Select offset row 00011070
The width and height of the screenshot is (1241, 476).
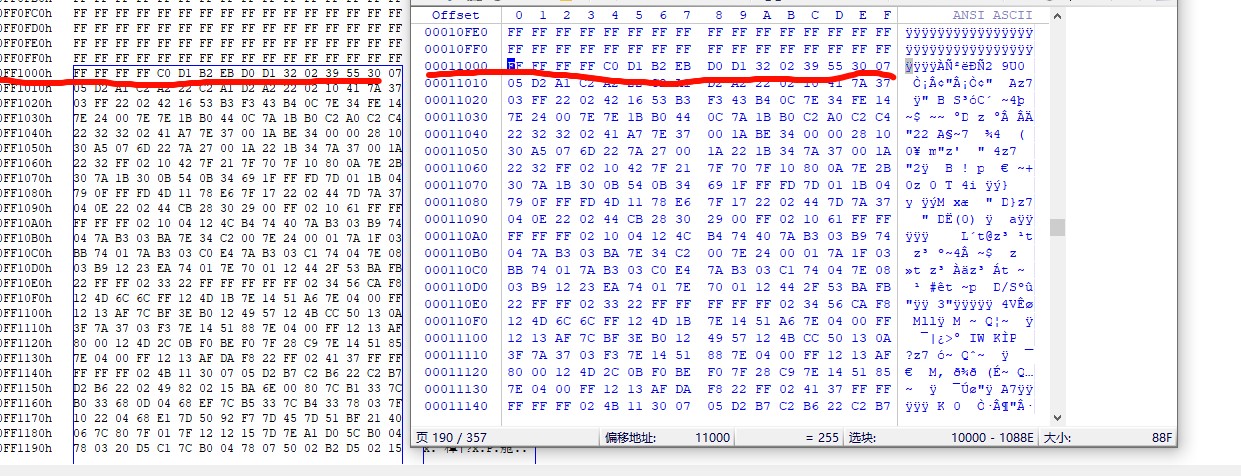456,185
